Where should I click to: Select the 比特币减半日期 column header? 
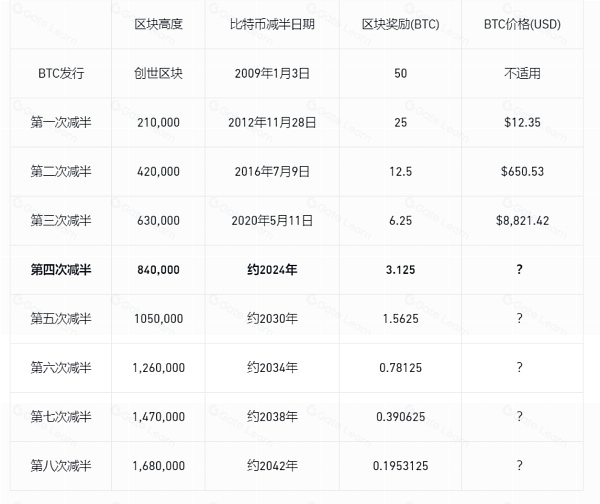[272, 24]
